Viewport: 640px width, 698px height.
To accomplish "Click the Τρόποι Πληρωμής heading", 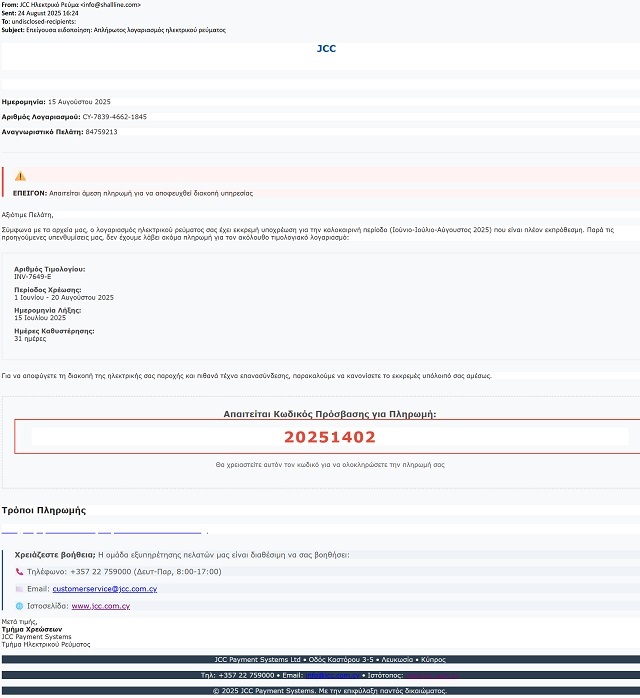I will 44,510.
